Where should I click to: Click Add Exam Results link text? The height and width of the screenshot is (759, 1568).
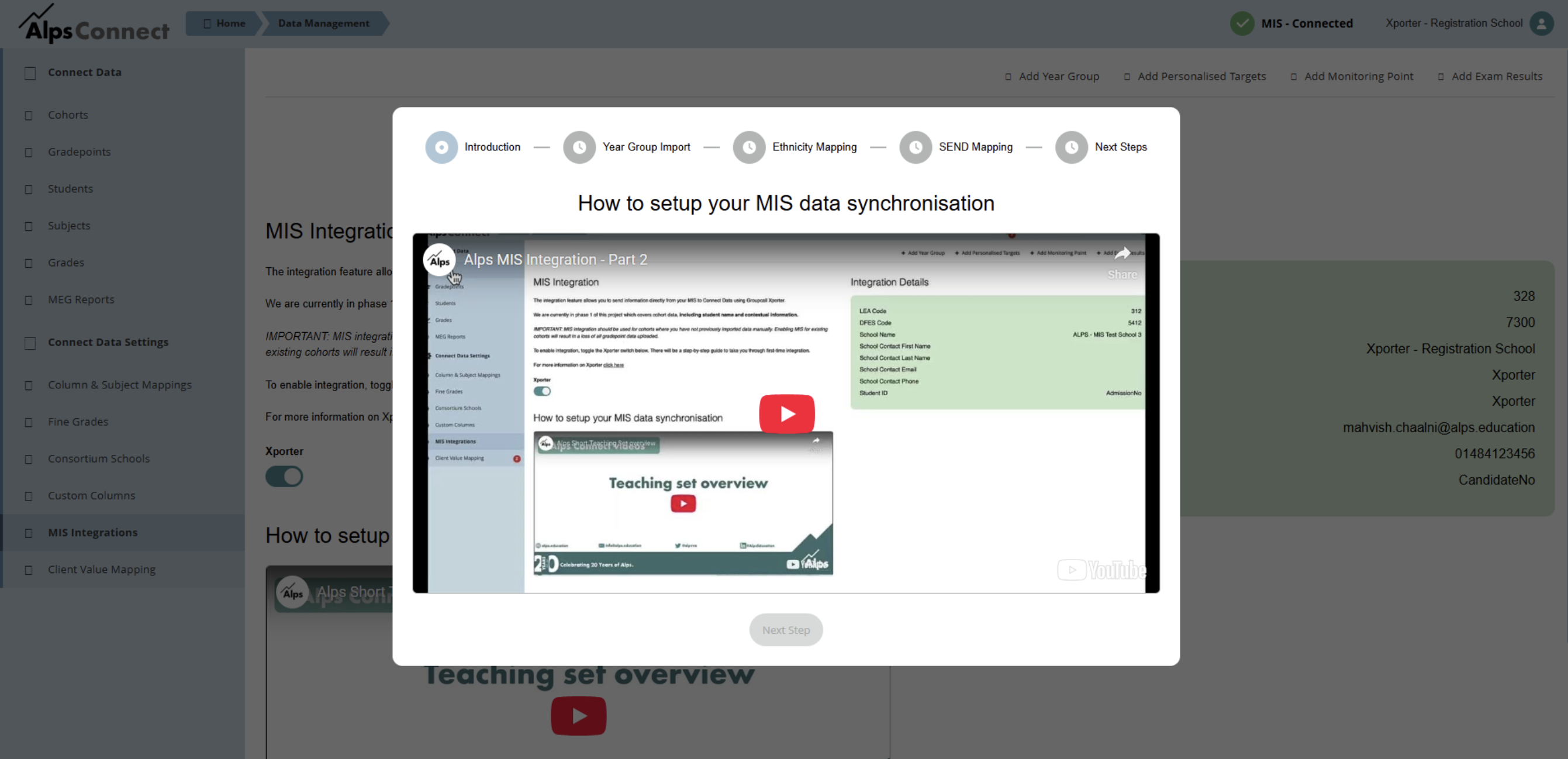pos(1497,77)
